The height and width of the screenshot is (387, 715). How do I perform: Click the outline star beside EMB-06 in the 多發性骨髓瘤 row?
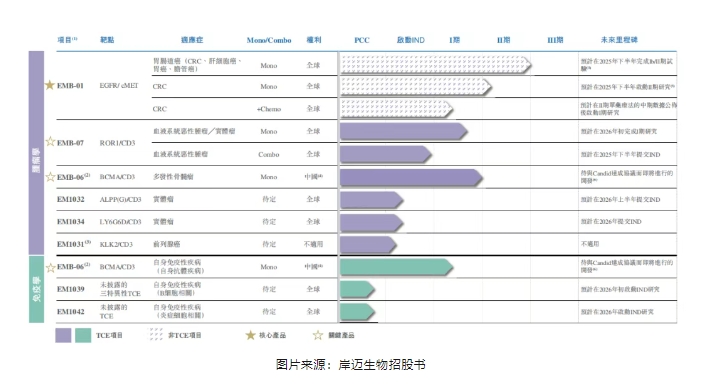point(50,176)
